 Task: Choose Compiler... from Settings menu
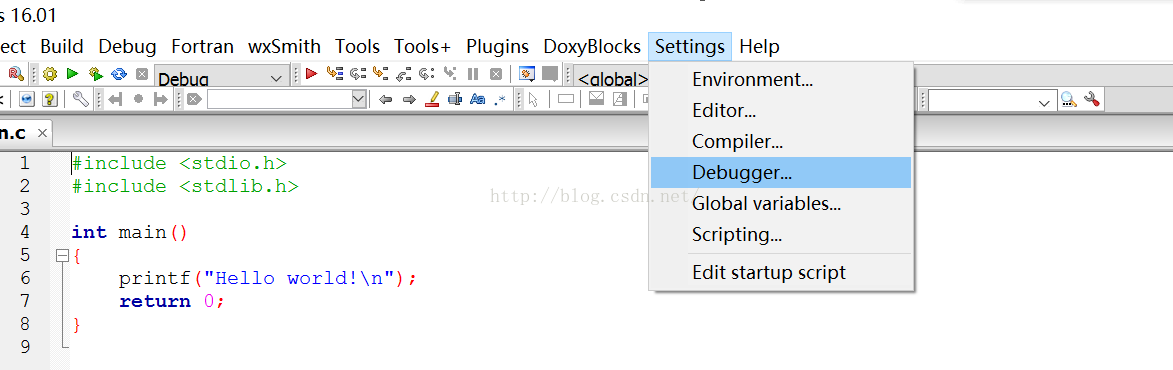[781, 141]
